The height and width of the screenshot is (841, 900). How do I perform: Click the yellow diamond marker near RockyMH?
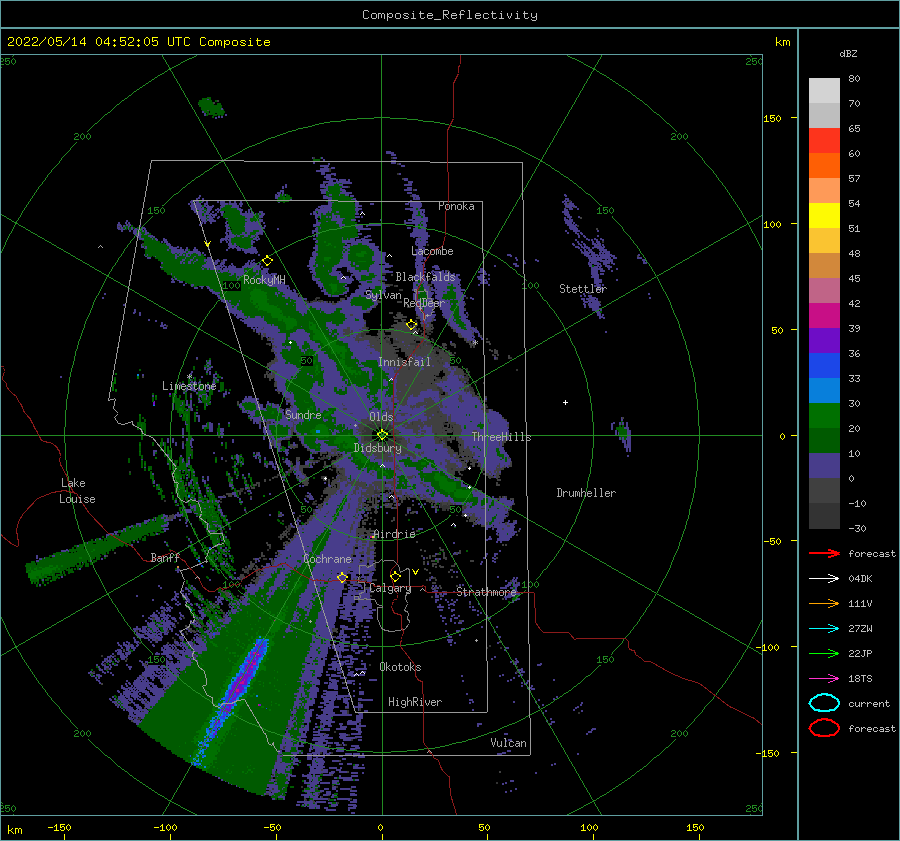267,261
